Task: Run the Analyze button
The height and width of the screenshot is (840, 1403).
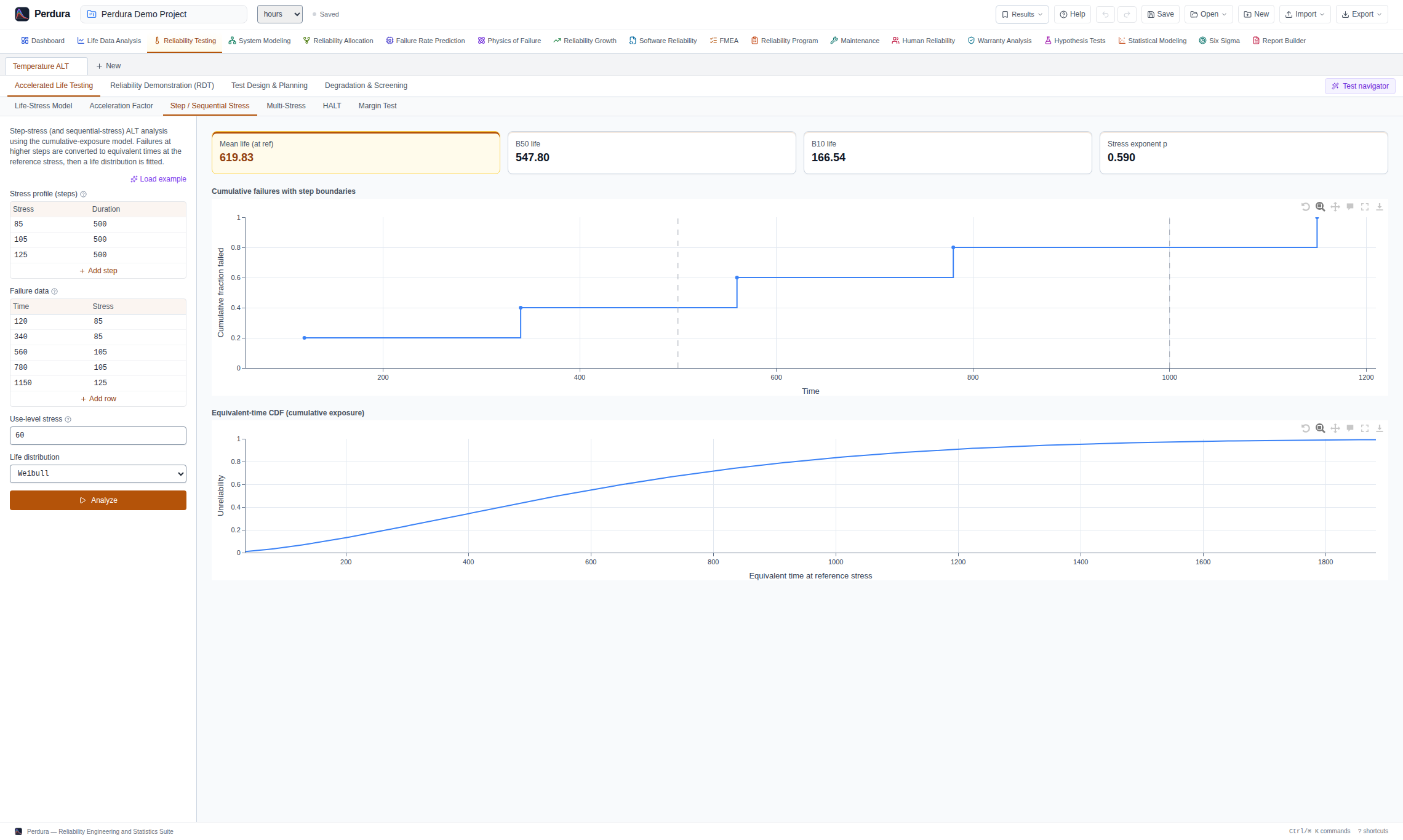Action: coord(98,500)
